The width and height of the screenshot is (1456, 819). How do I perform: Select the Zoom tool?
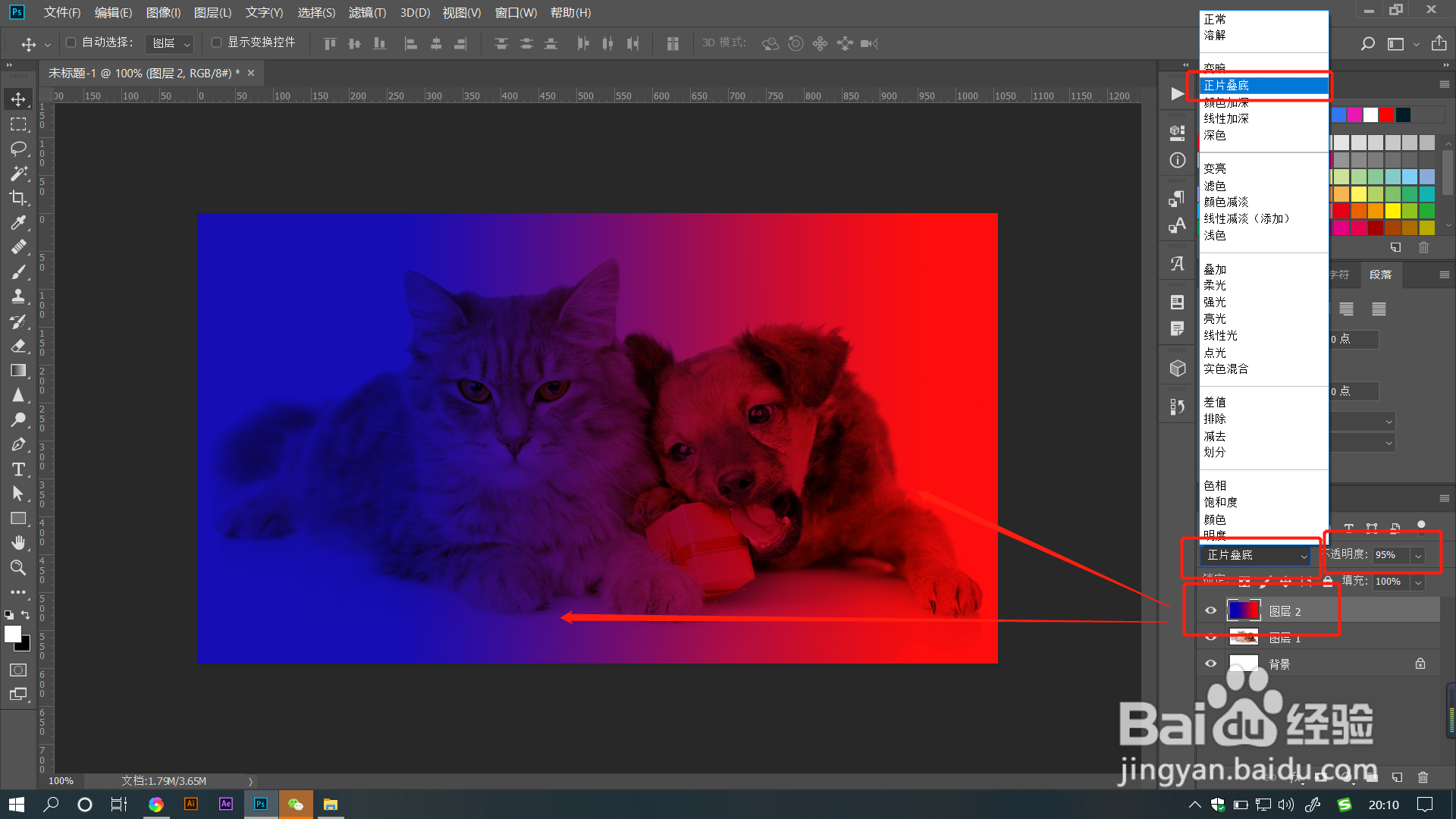point(18,568)
